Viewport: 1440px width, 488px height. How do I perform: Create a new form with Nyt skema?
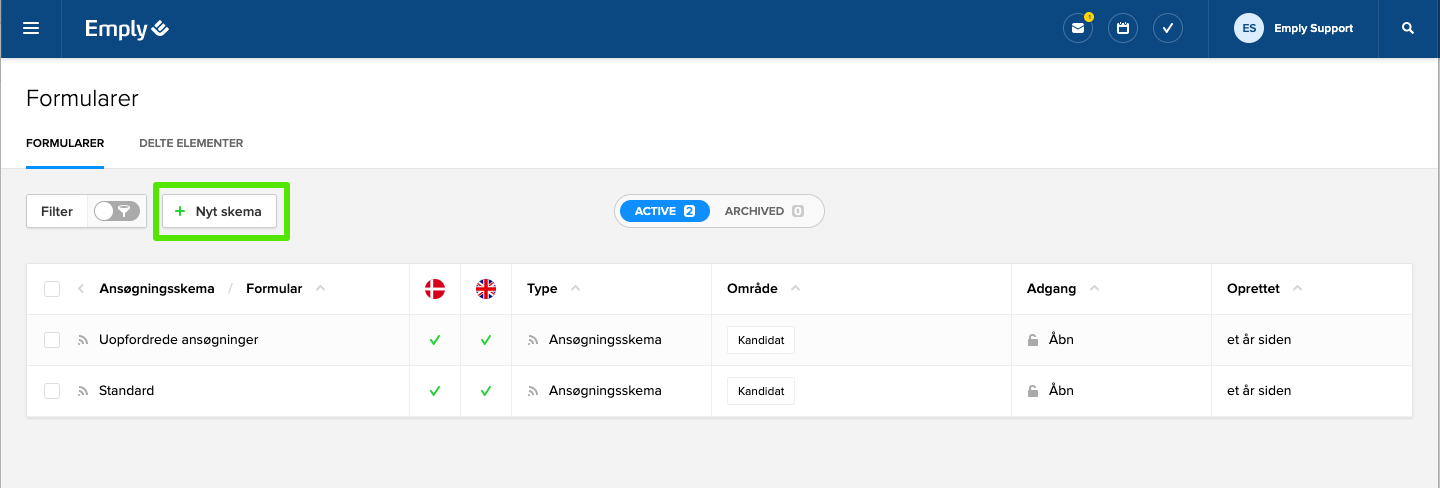click(220, 211)
